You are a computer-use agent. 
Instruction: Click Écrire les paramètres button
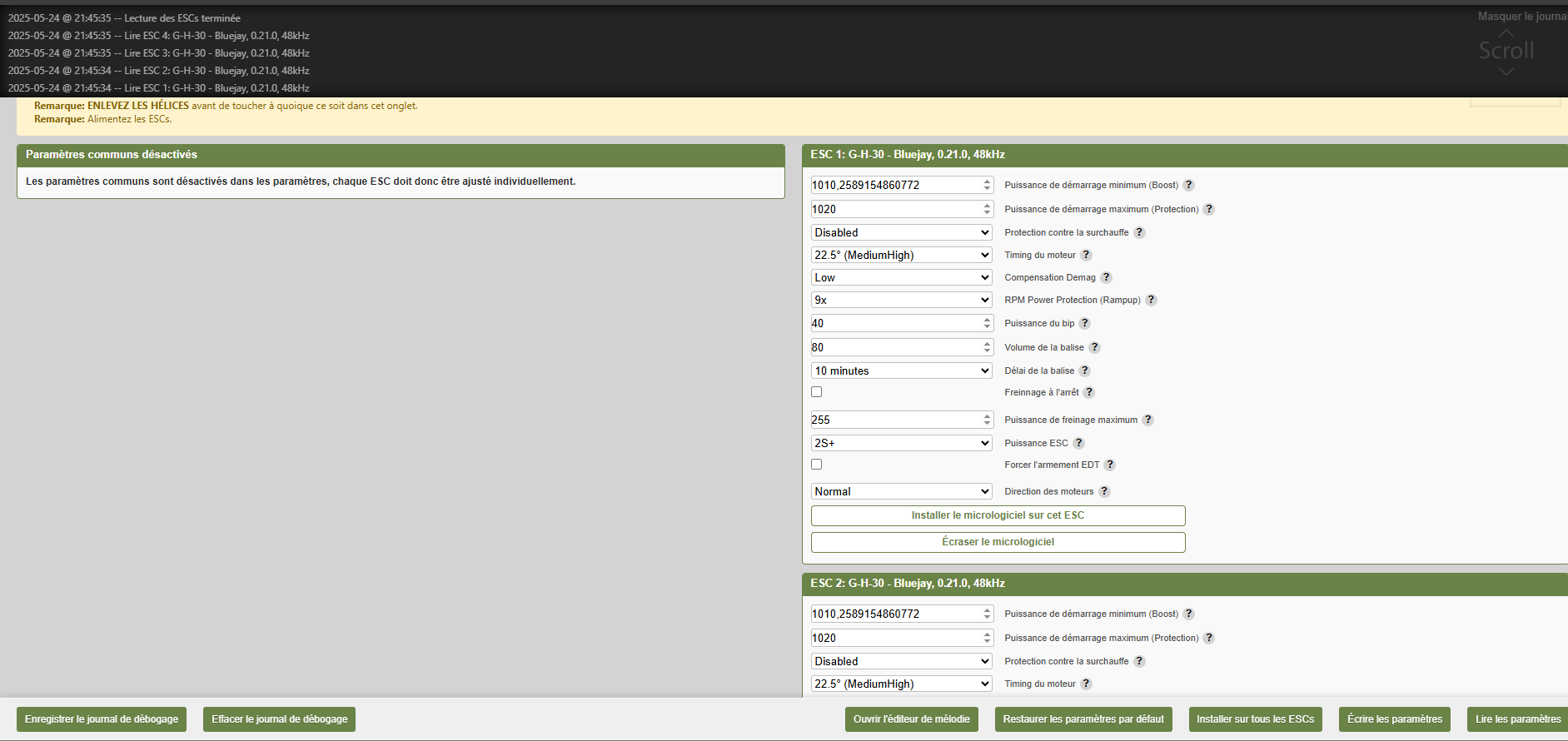pyautogui.click(x=1394, y=719)
